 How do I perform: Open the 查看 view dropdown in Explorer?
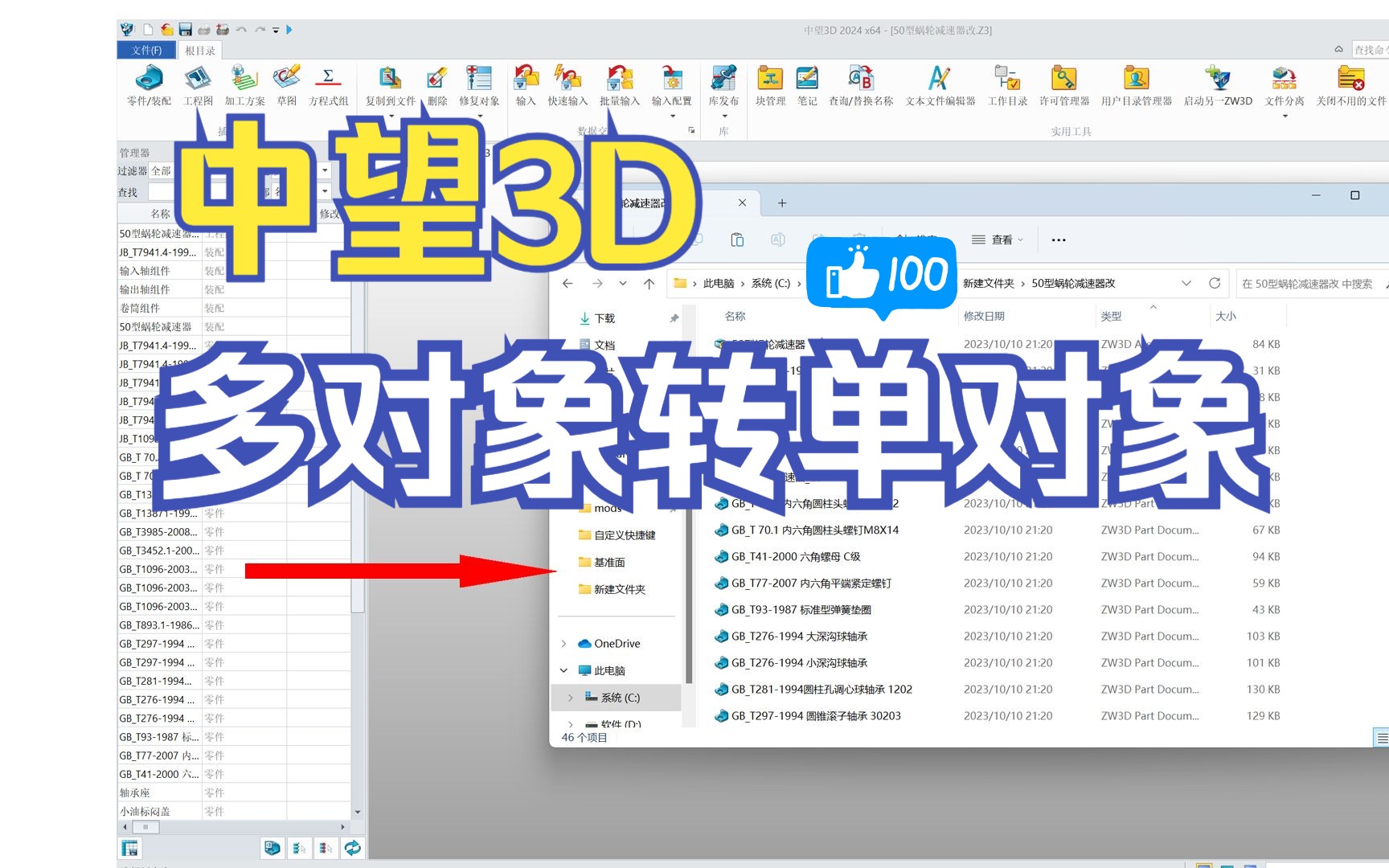[997, 240]
